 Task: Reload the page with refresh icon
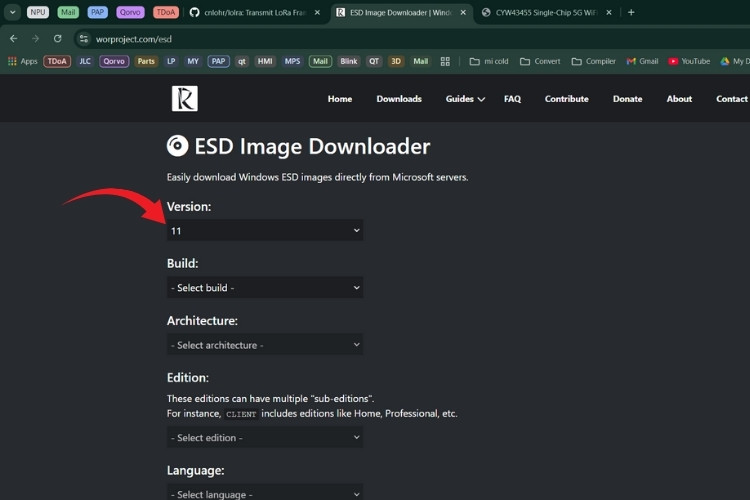click(57, 39)
